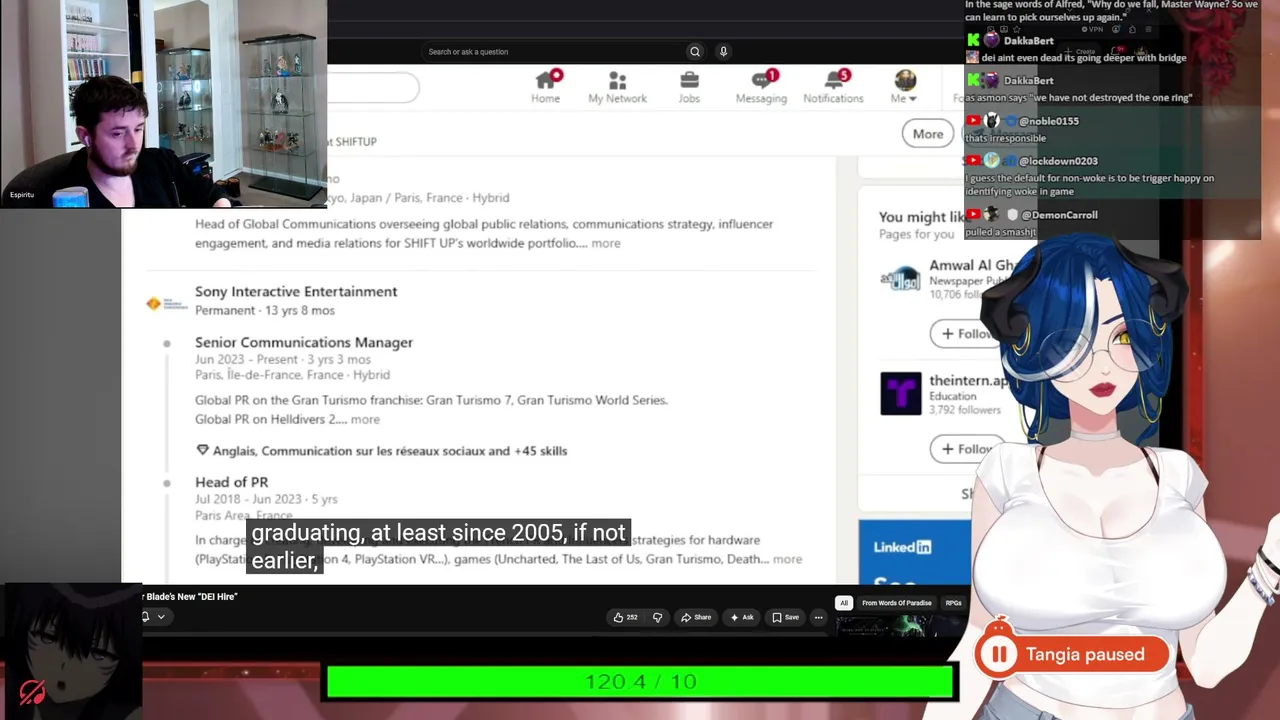Image resolution: width=1280 pixels, height=720 pixels.
Task: Click the YouTube icon beside @noble0155
Action: point(973,121)
